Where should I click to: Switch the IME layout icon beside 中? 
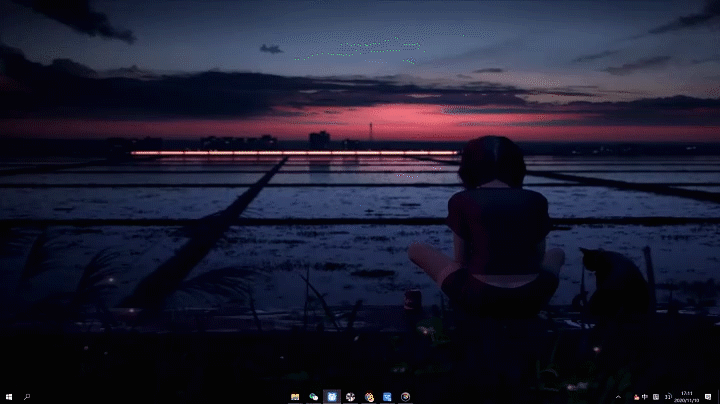(x=656, y=396)
